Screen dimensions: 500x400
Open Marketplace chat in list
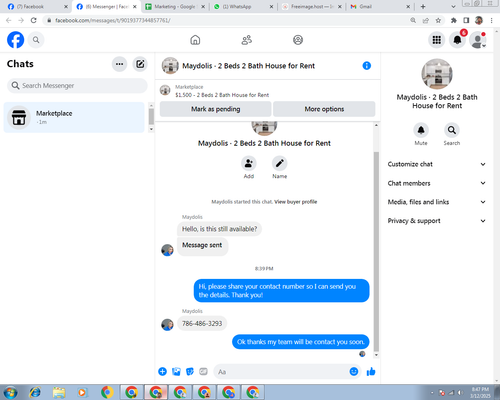point(74,117)
